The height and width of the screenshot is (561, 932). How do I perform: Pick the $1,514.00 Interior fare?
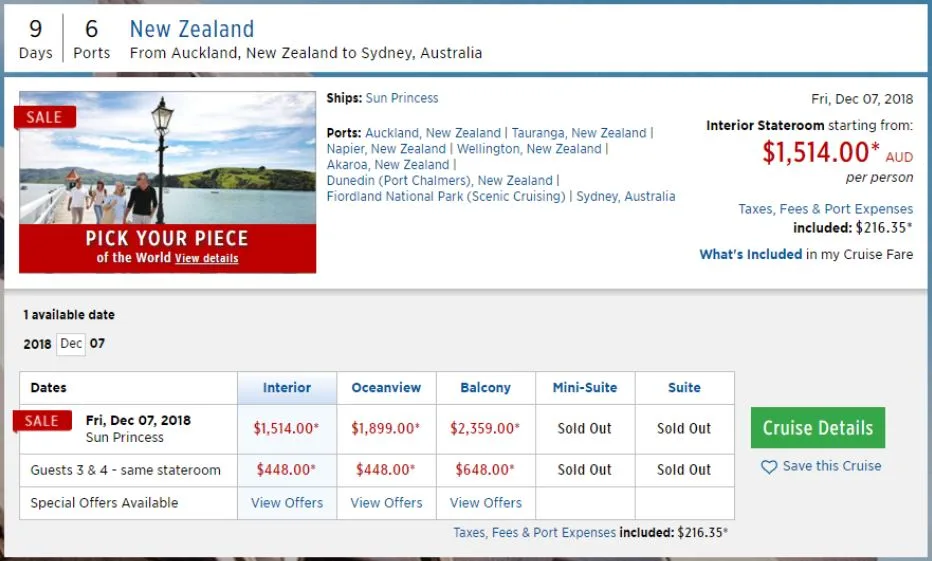pyautogui.click(x=286, y=429)
